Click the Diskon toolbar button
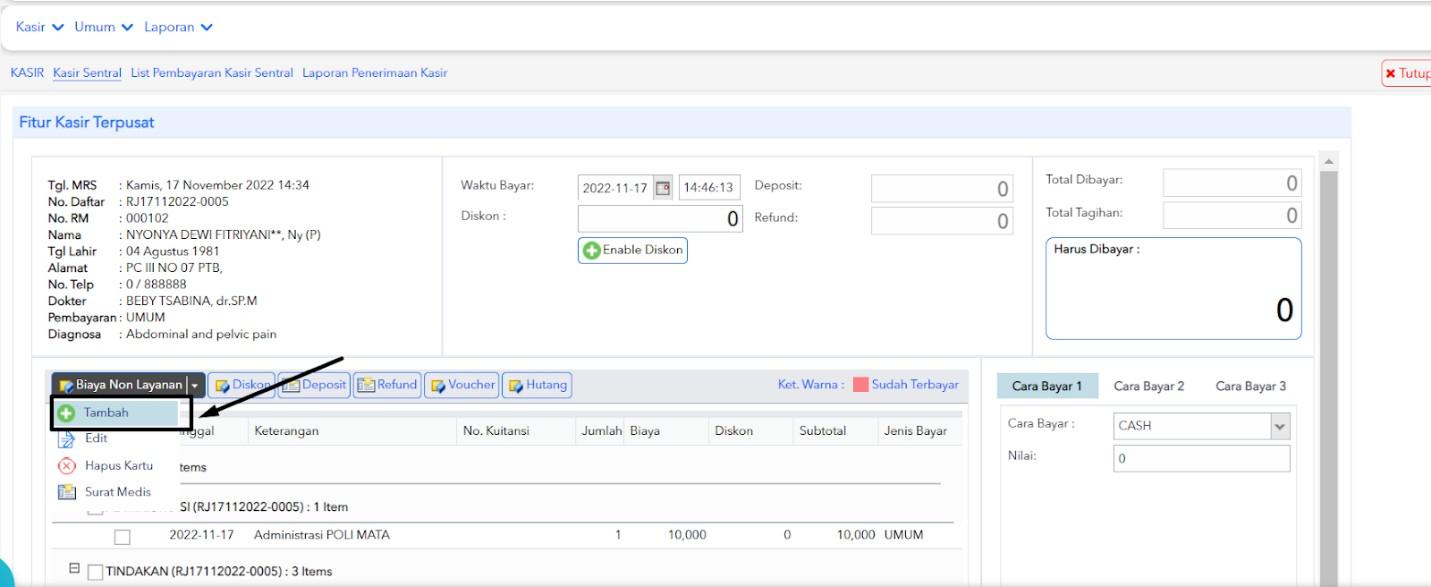 click(243, 385)
